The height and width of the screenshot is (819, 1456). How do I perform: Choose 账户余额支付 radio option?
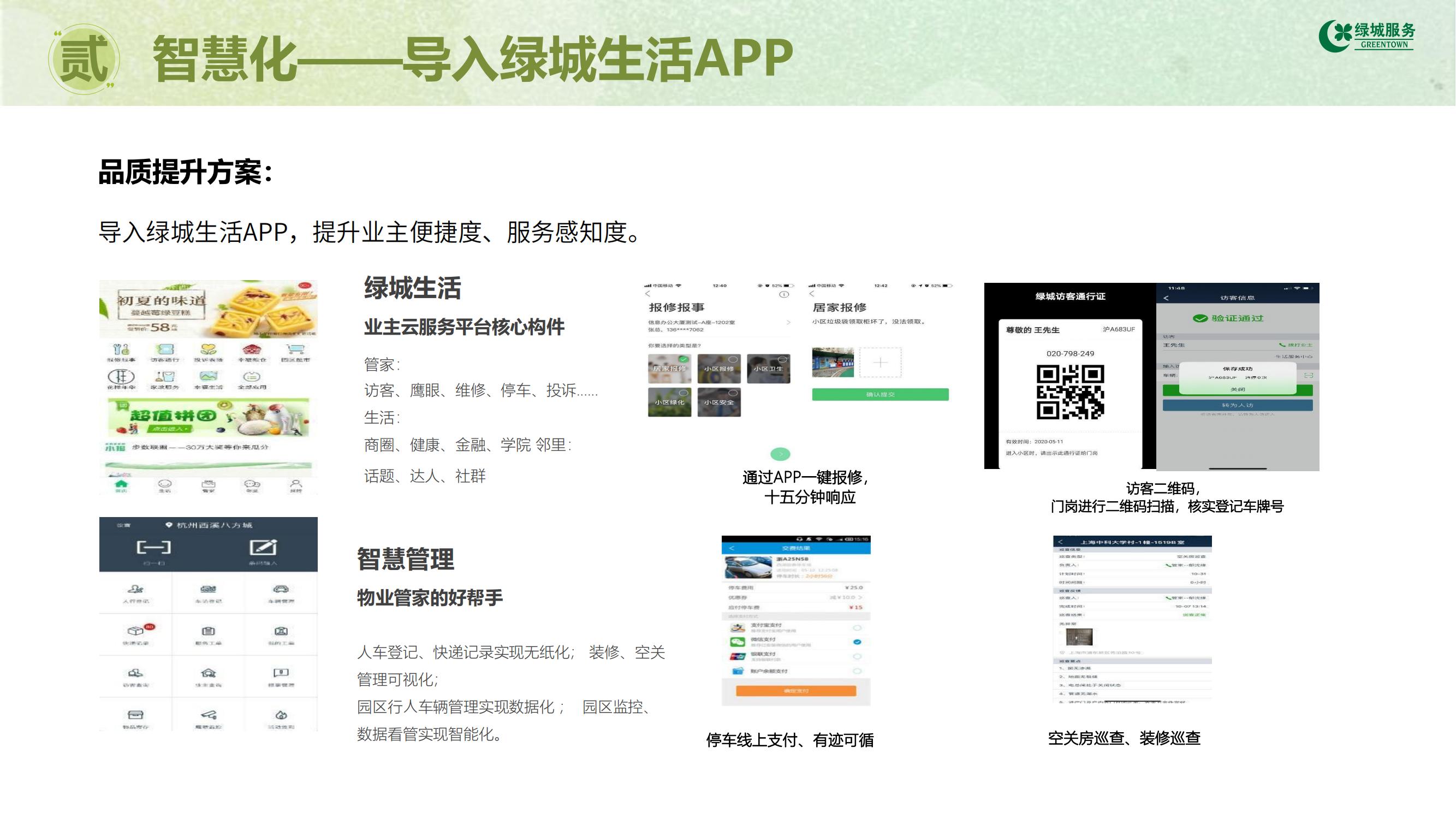click(x=858, y=672)
